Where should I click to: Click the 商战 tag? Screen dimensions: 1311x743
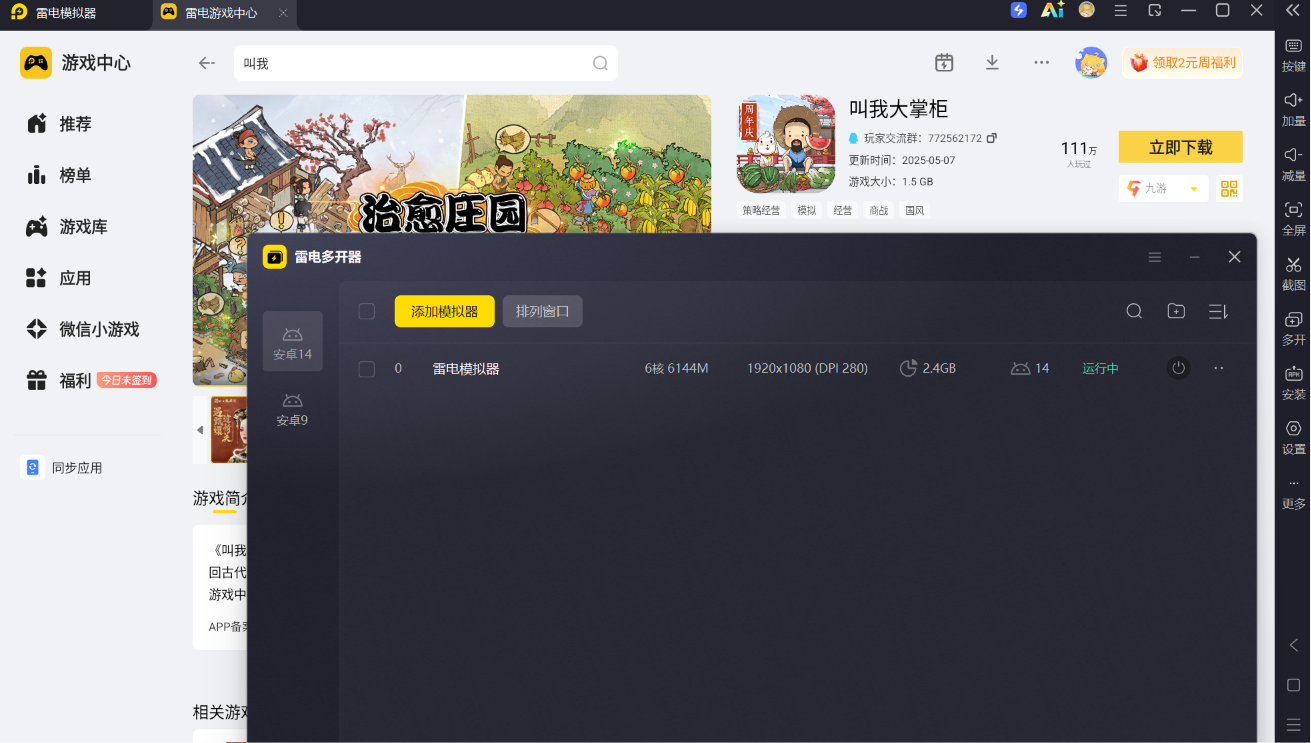tap(879, 211)
